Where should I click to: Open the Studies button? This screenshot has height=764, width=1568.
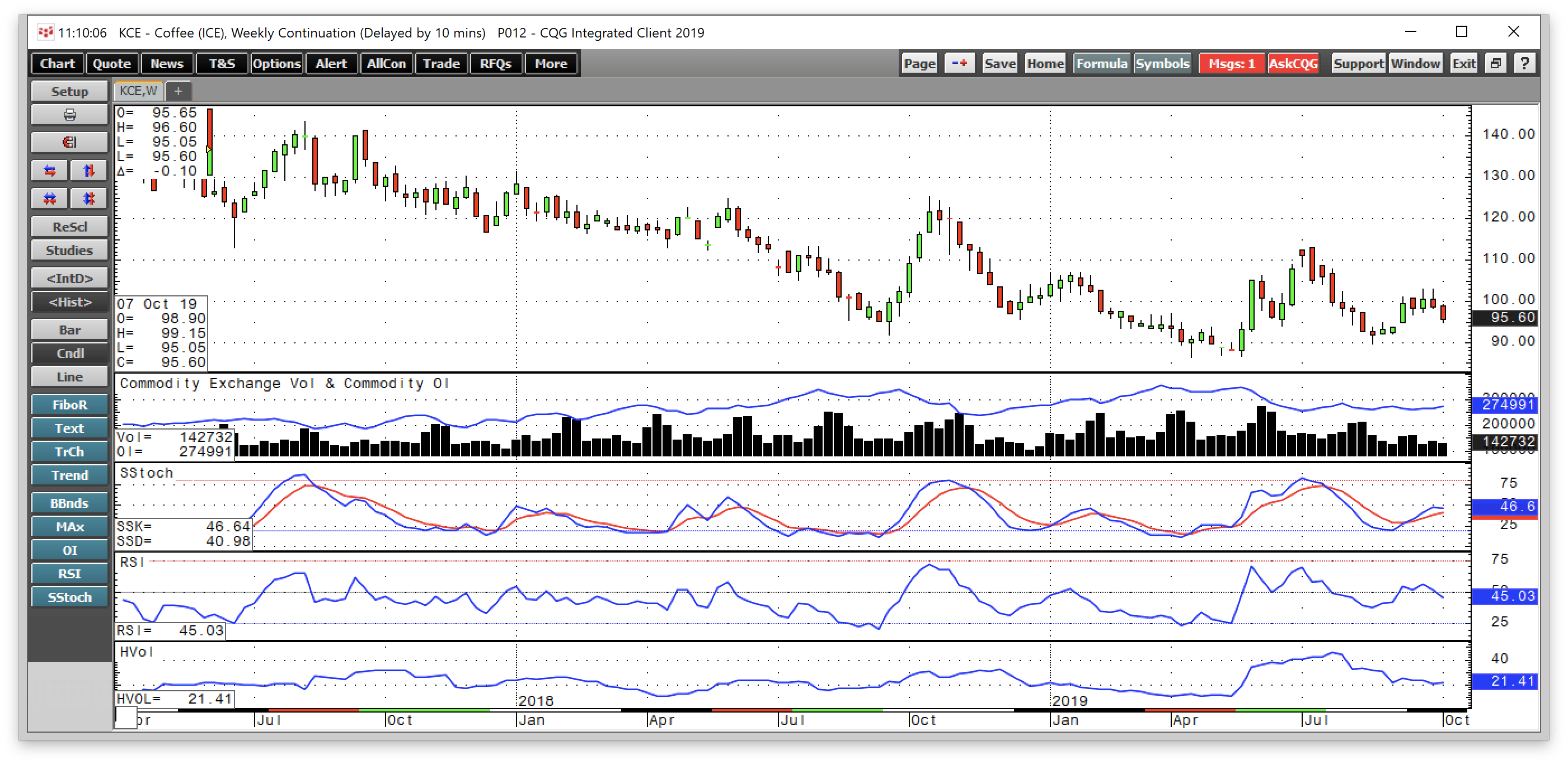pos(69,251)
